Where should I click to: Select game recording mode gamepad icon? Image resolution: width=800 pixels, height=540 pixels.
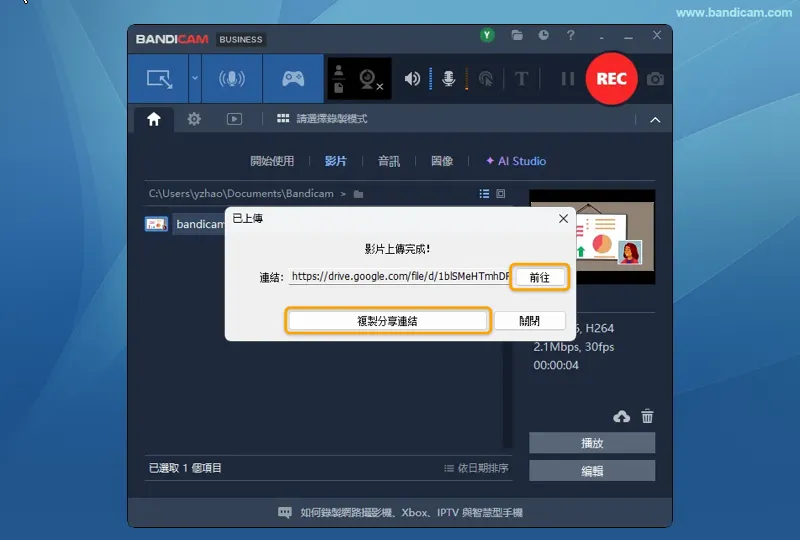coord(293,79)
